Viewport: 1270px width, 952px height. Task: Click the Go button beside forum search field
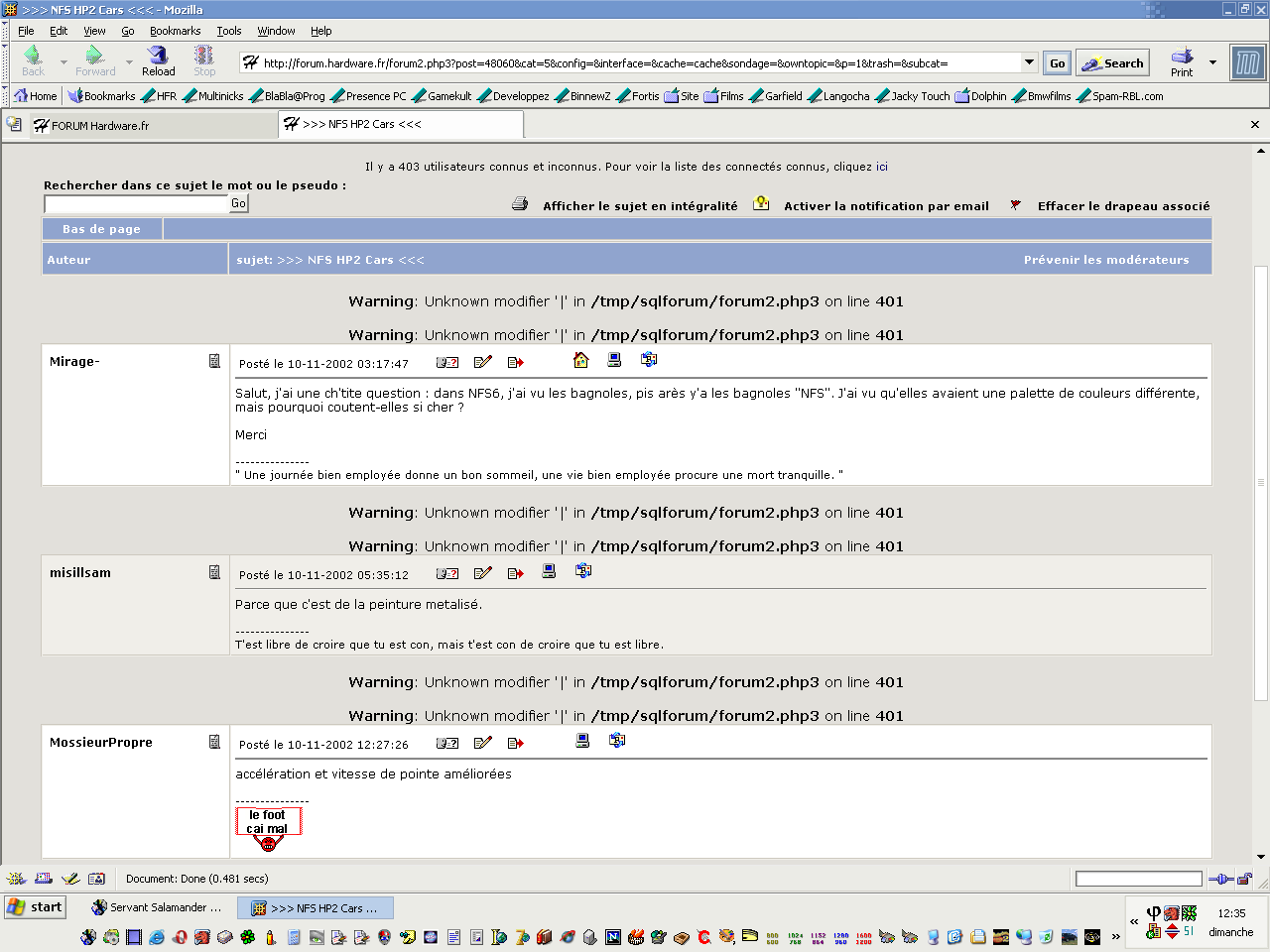coord(238,203)
